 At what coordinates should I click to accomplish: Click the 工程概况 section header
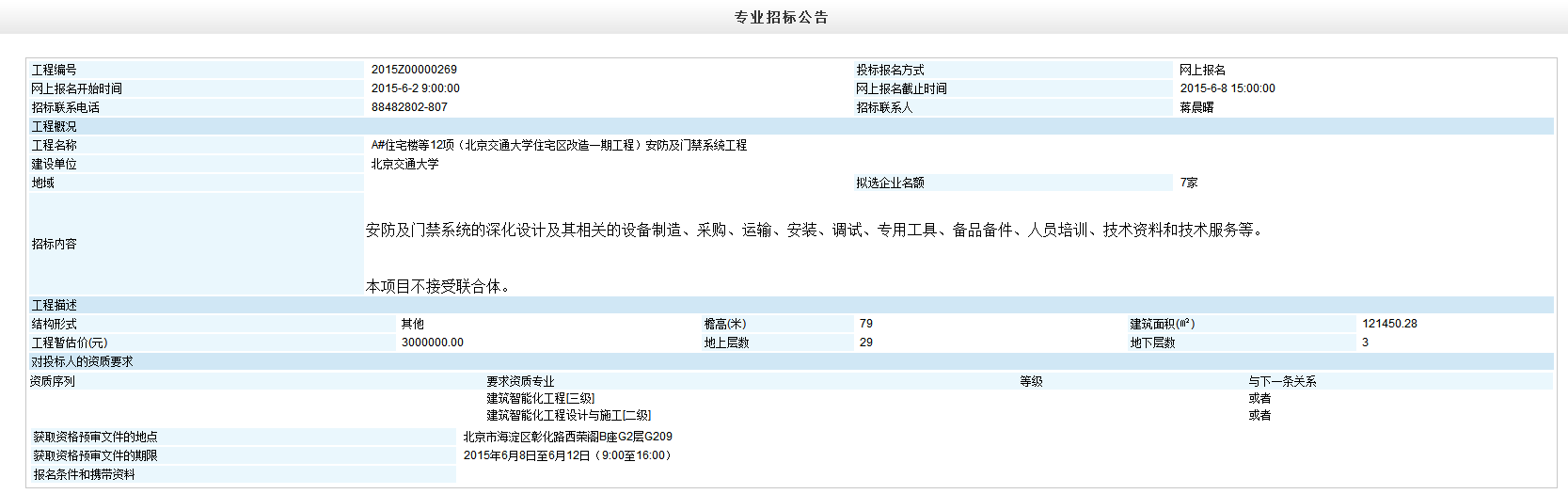55,126
